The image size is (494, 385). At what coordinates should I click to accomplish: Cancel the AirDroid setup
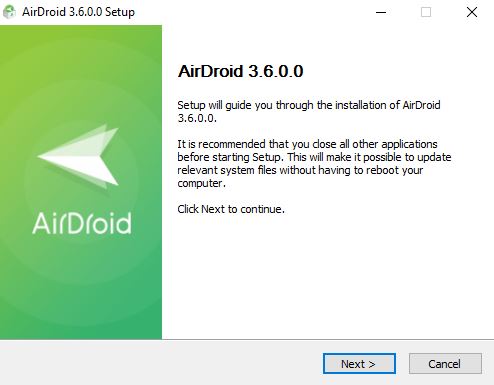click(445, 363)
